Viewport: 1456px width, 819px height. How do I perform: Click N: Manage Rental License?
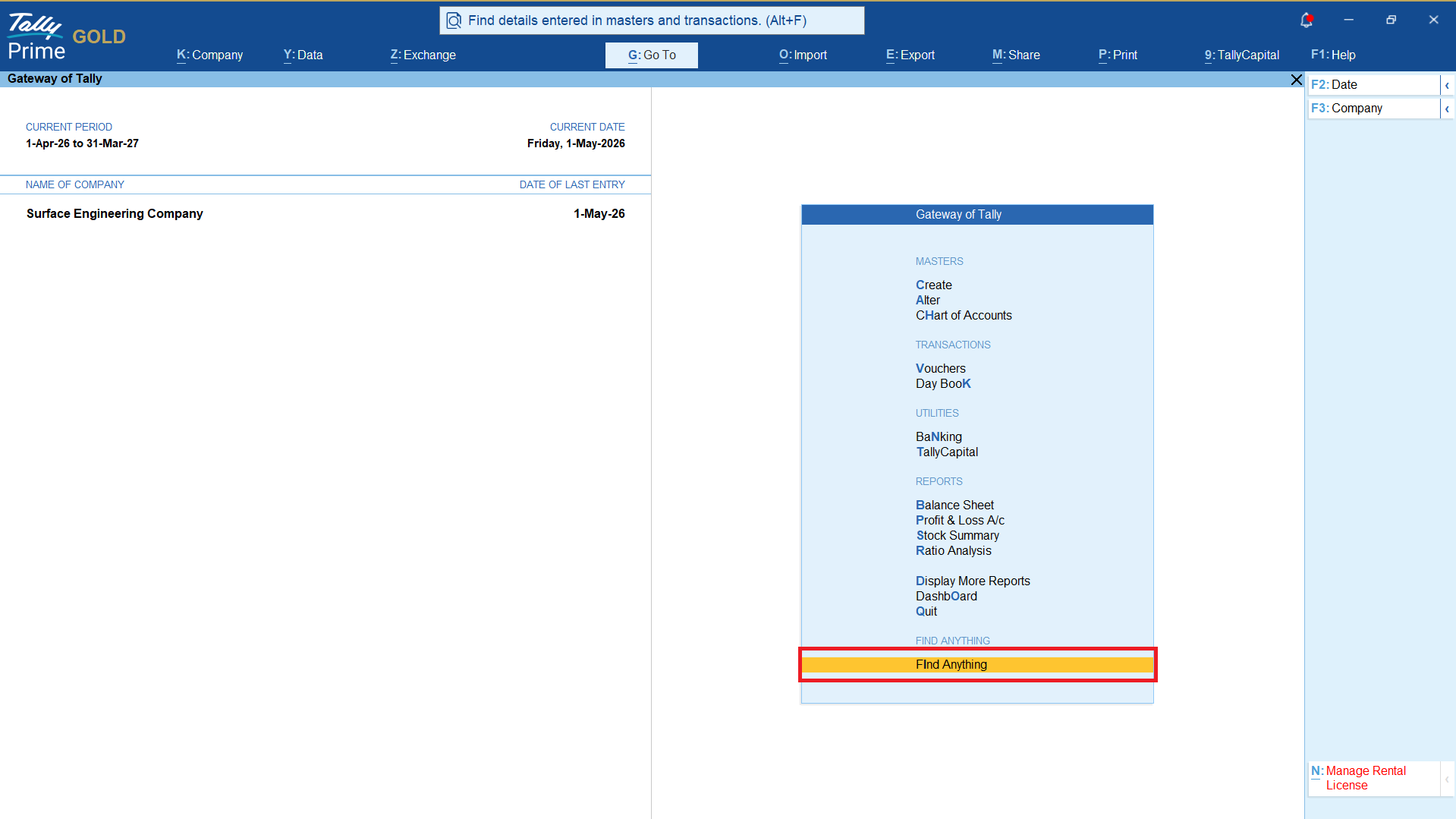(x=1373, y=779)
